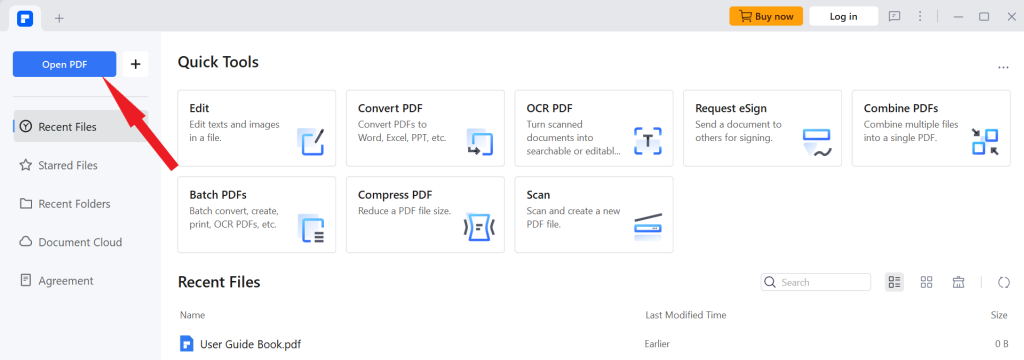Open a new tab with the plus icon
Viewport: 1024px width, 360px height.
pos(59,18)
